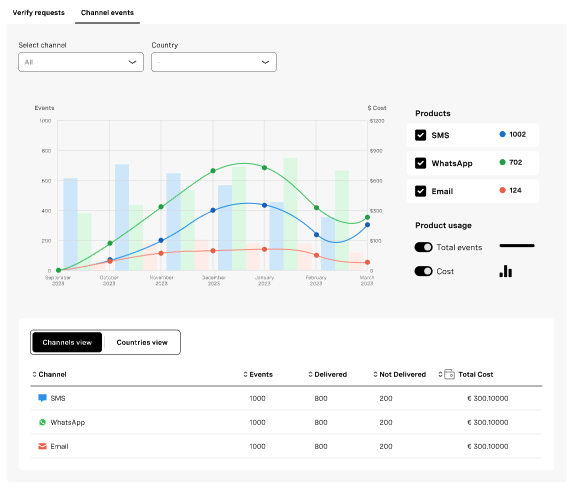Uncheck the Email product checkbox
This screenshot has height=492, width=571.
[x=421, y=191]
